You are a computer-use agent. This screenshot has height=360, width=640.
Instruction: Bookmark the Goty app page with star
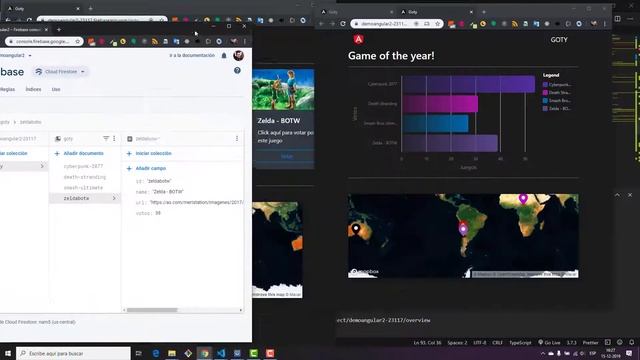click(x=438, y=24)
